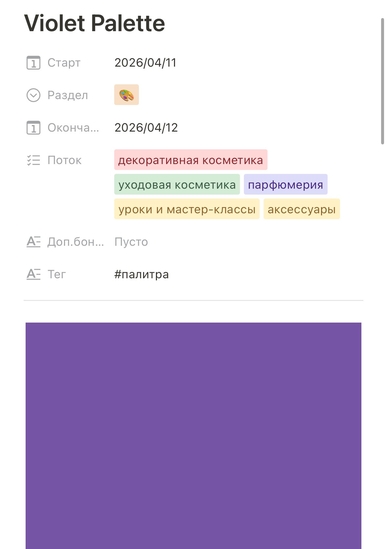The width and height of the screenshot is (387, 549).
Task: Open the violet color cover image
Action: [x=193, y=436]
